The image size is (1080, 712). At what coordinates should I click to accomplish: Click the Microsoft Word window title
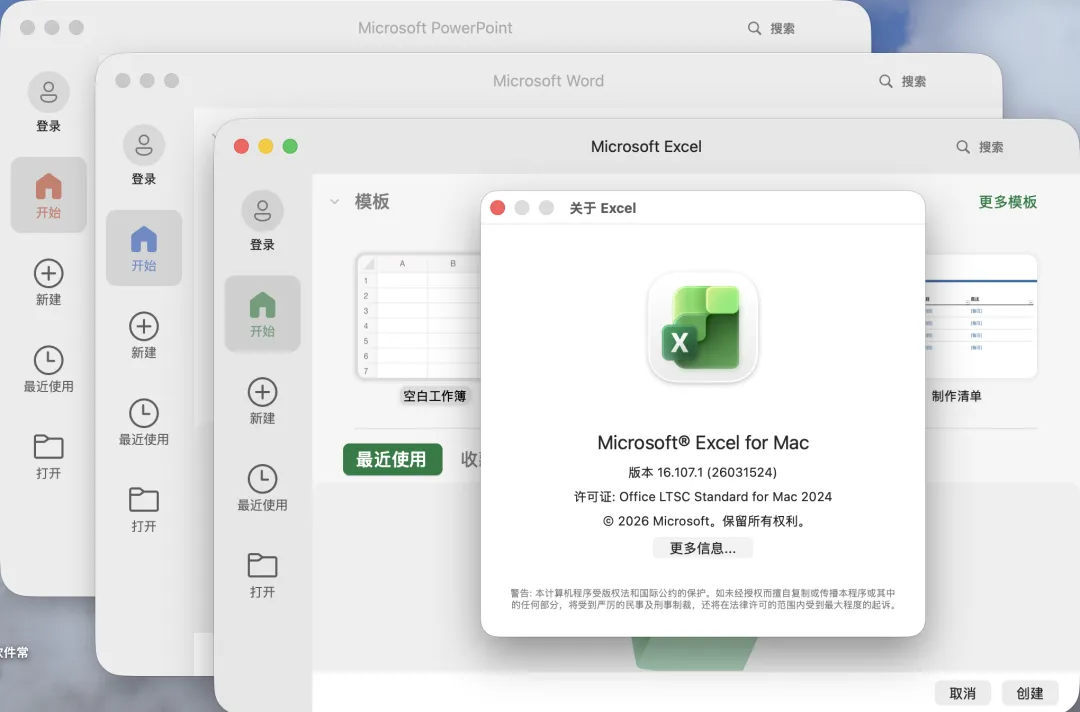click(x=548, y=81)
